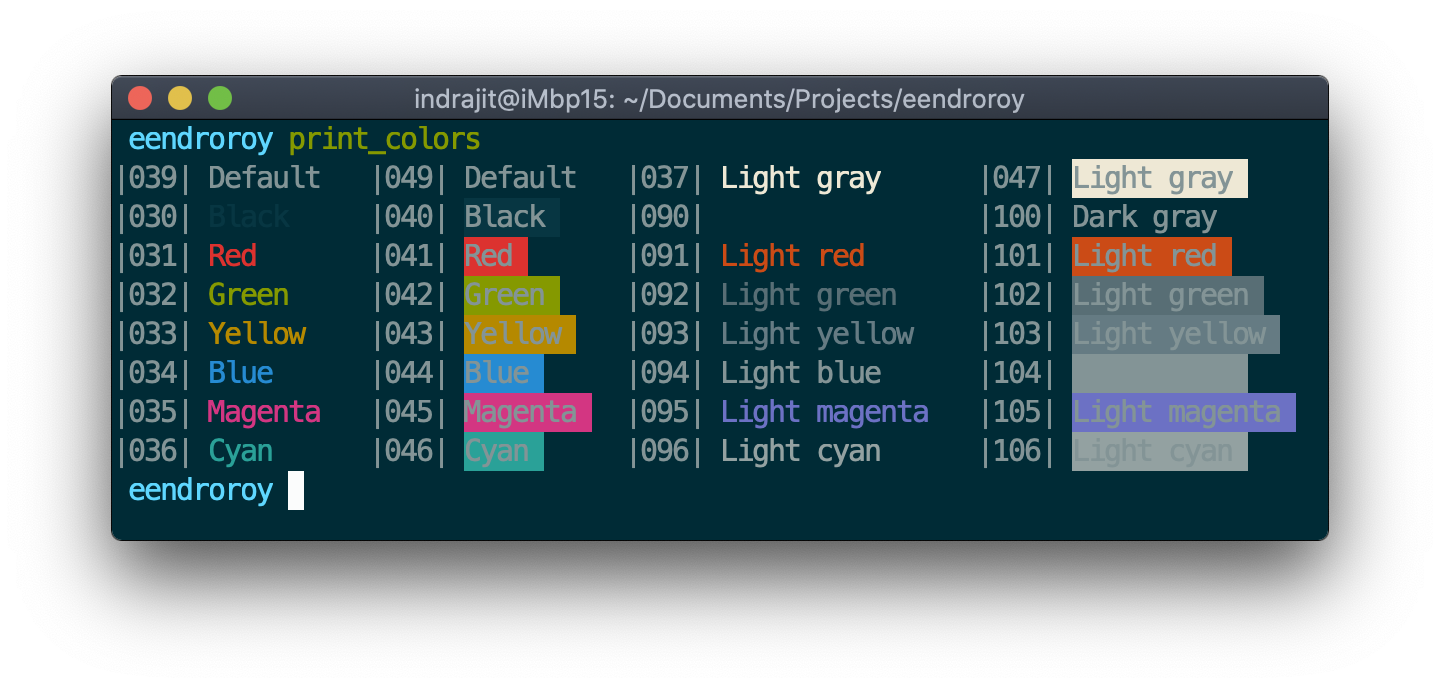Click the Green foreground text in row 032
This screenshot has width=1440, height=688.
248,295
